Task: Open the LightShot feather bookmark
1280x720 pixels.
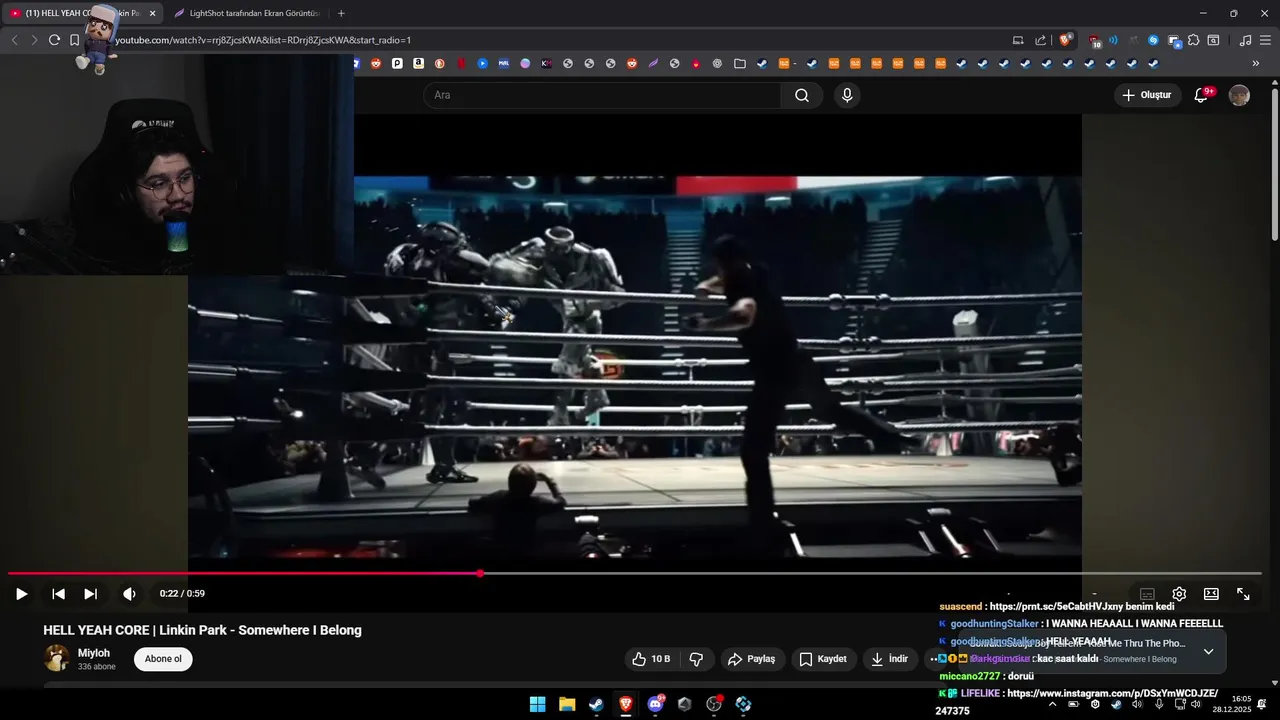Action: (x=653, y=63)
